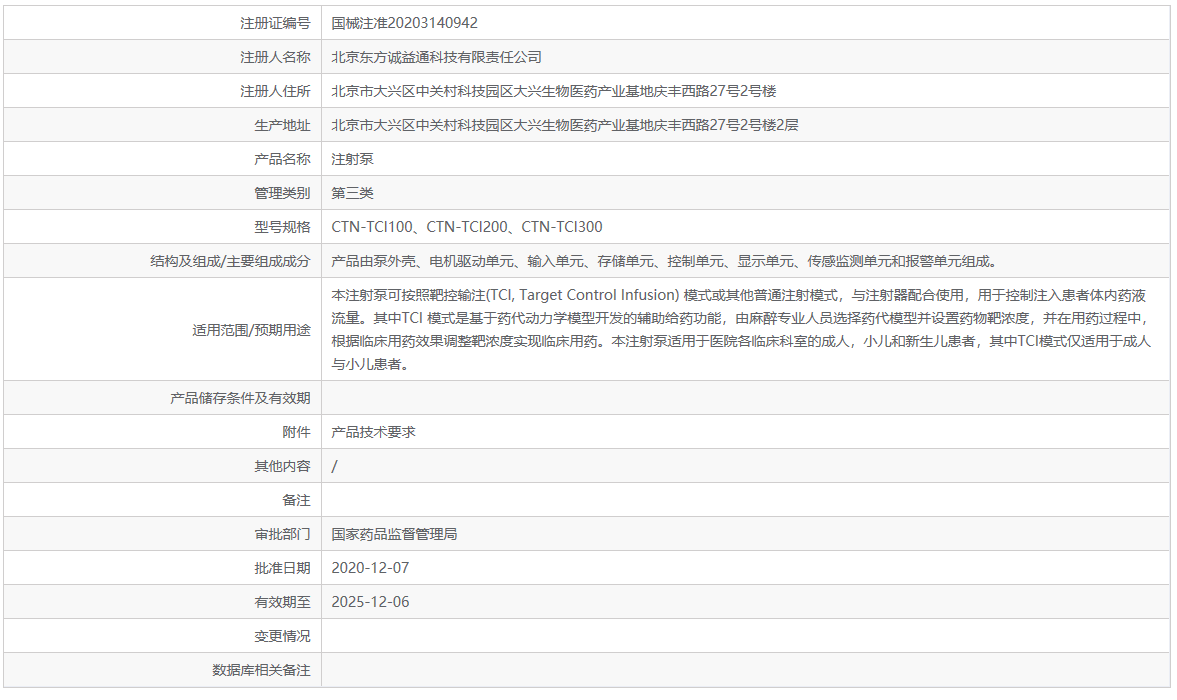The image size is (1177, 700).
Task: Click approving authority 国家药品监督管理局
Action: click(x=394, y=534)
